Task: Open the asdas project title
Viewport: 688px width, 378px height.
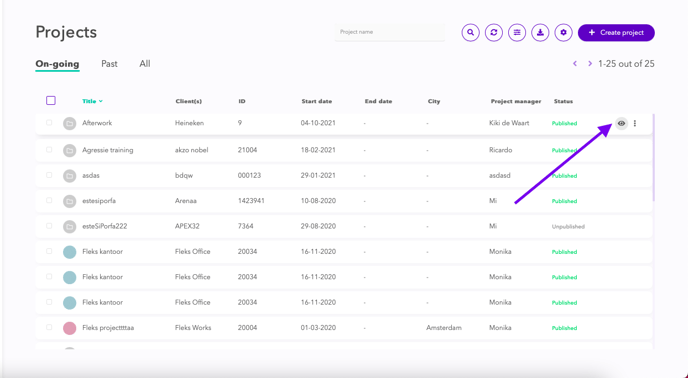Action: click(91, 175)
